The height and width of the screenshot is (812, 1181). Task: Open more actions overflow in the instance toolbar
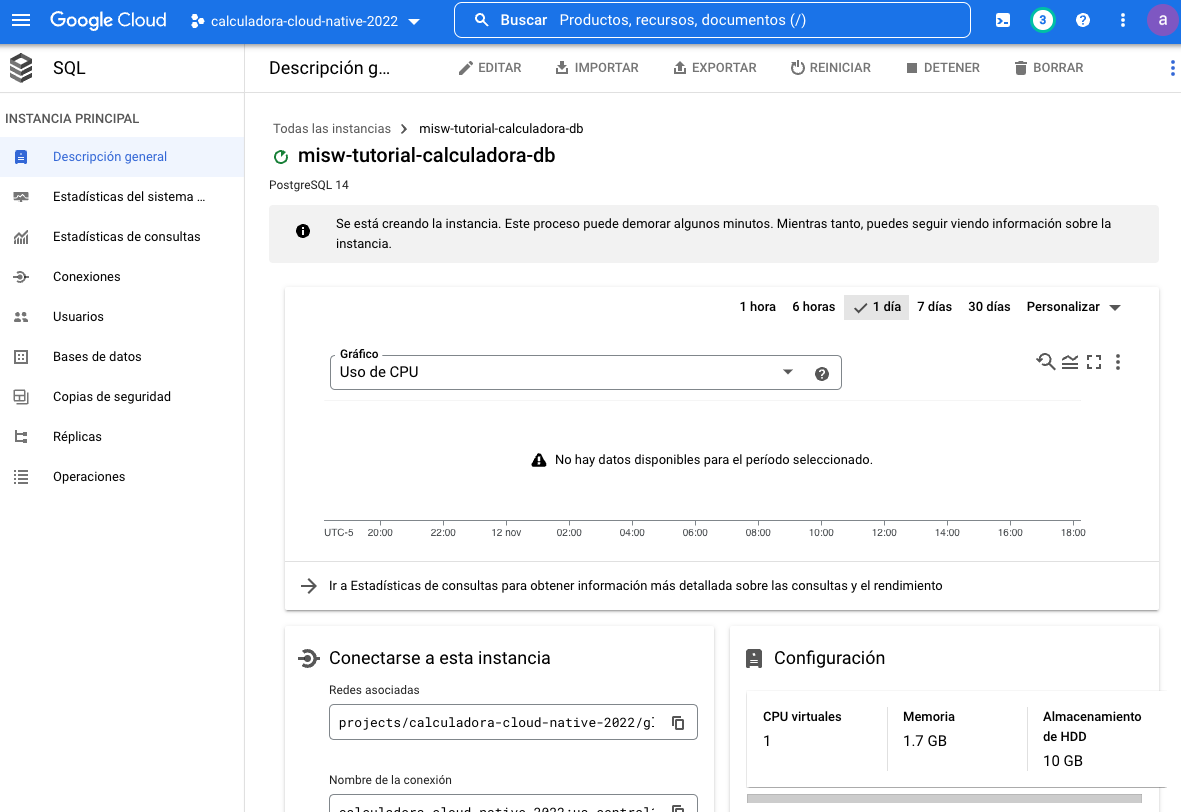1172,68
